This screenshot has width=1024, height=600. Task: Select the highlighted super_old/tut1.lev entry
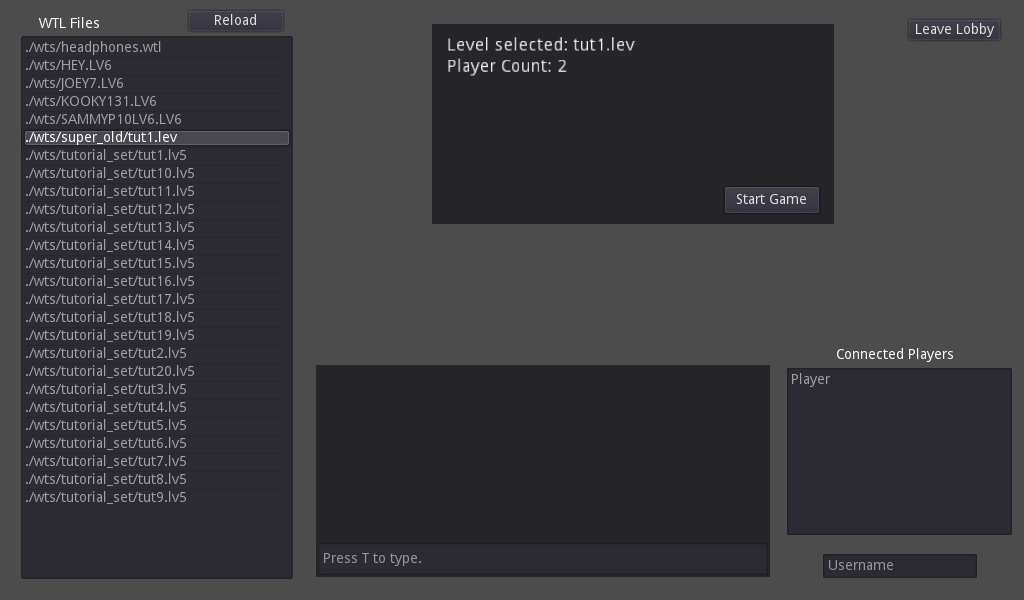pyautogui.click(x=102, y=137)
